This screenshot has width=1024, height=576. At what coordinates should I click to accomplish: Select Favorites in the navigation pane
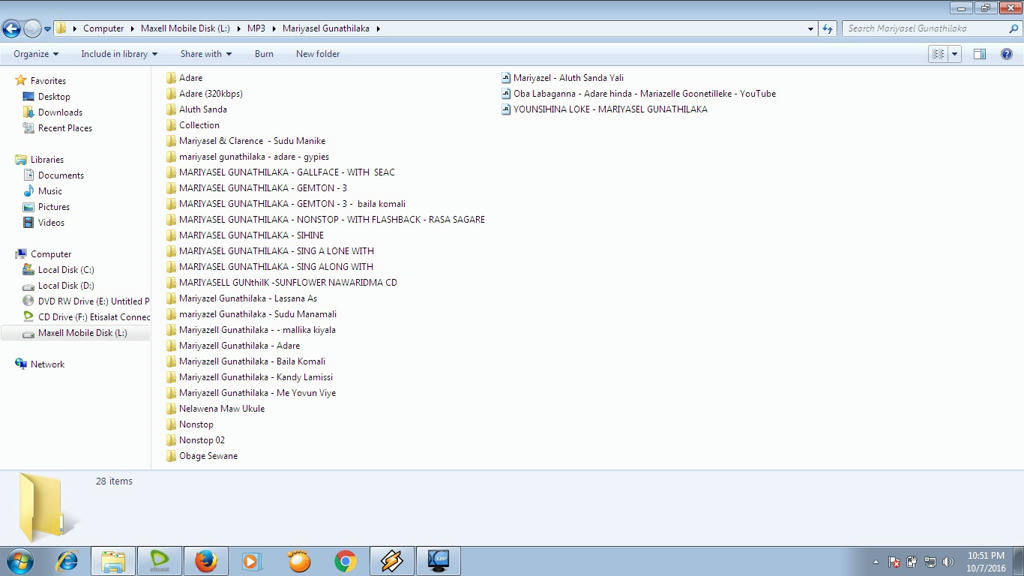tap(48, 81)
